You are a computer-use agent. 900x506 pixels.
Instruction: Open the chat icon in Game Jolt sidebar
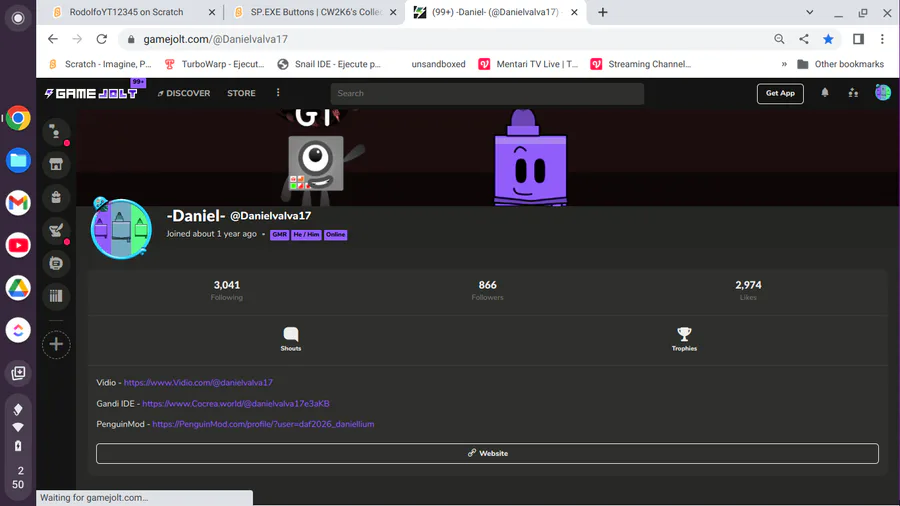[x=56, y=132]
